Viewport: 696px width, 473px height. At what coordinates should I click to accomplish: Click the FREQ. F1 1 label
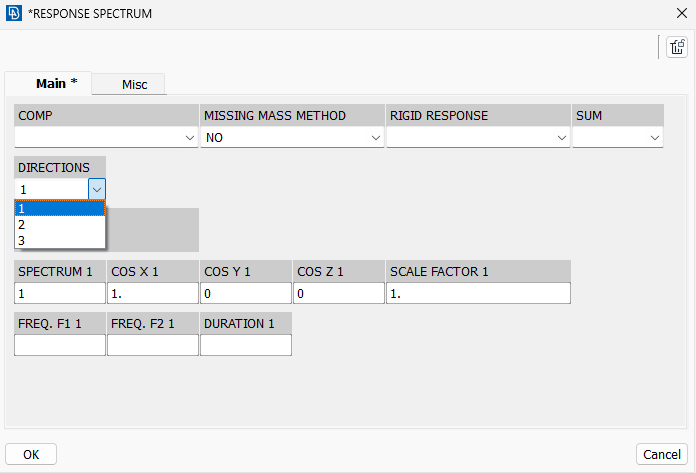50,323
